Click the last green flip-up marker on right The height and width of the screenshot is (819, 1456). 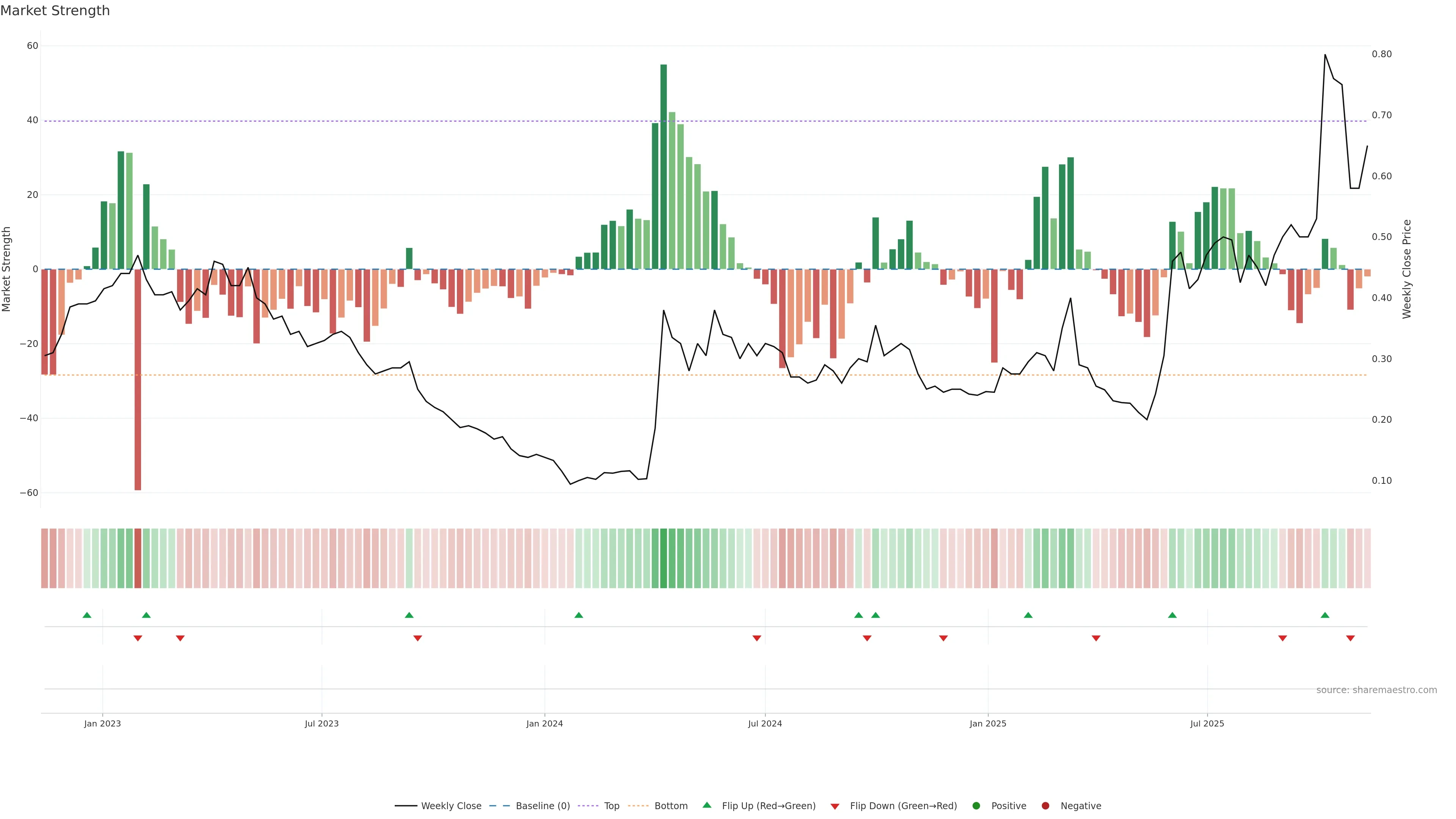(x=1325, y=615)
